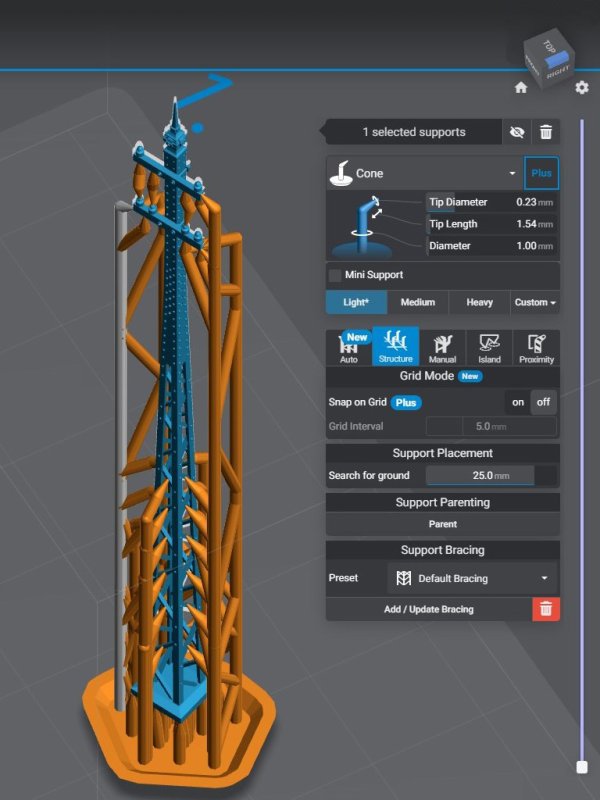Click the red delete bracing button

click(546, 609)
